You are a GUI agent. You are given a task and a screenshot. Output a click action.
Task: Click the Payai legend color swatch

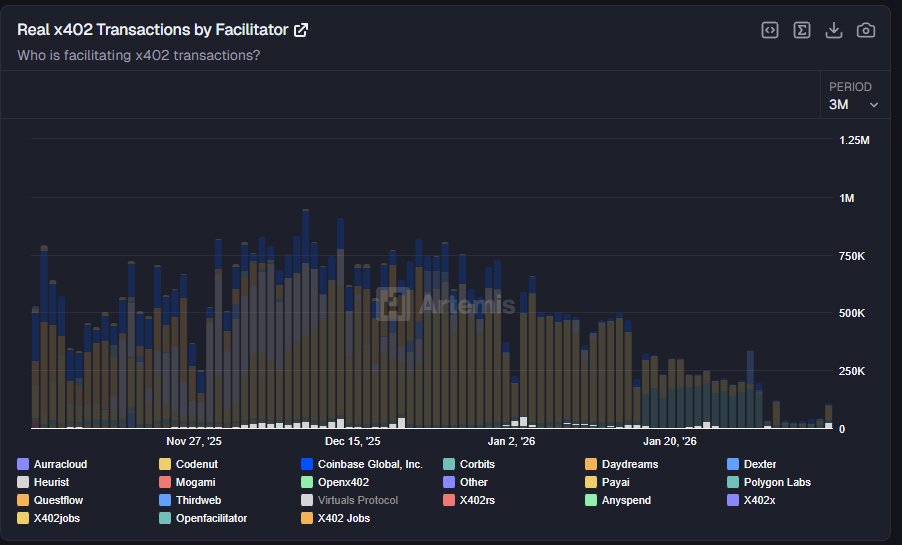click(591, 482)
